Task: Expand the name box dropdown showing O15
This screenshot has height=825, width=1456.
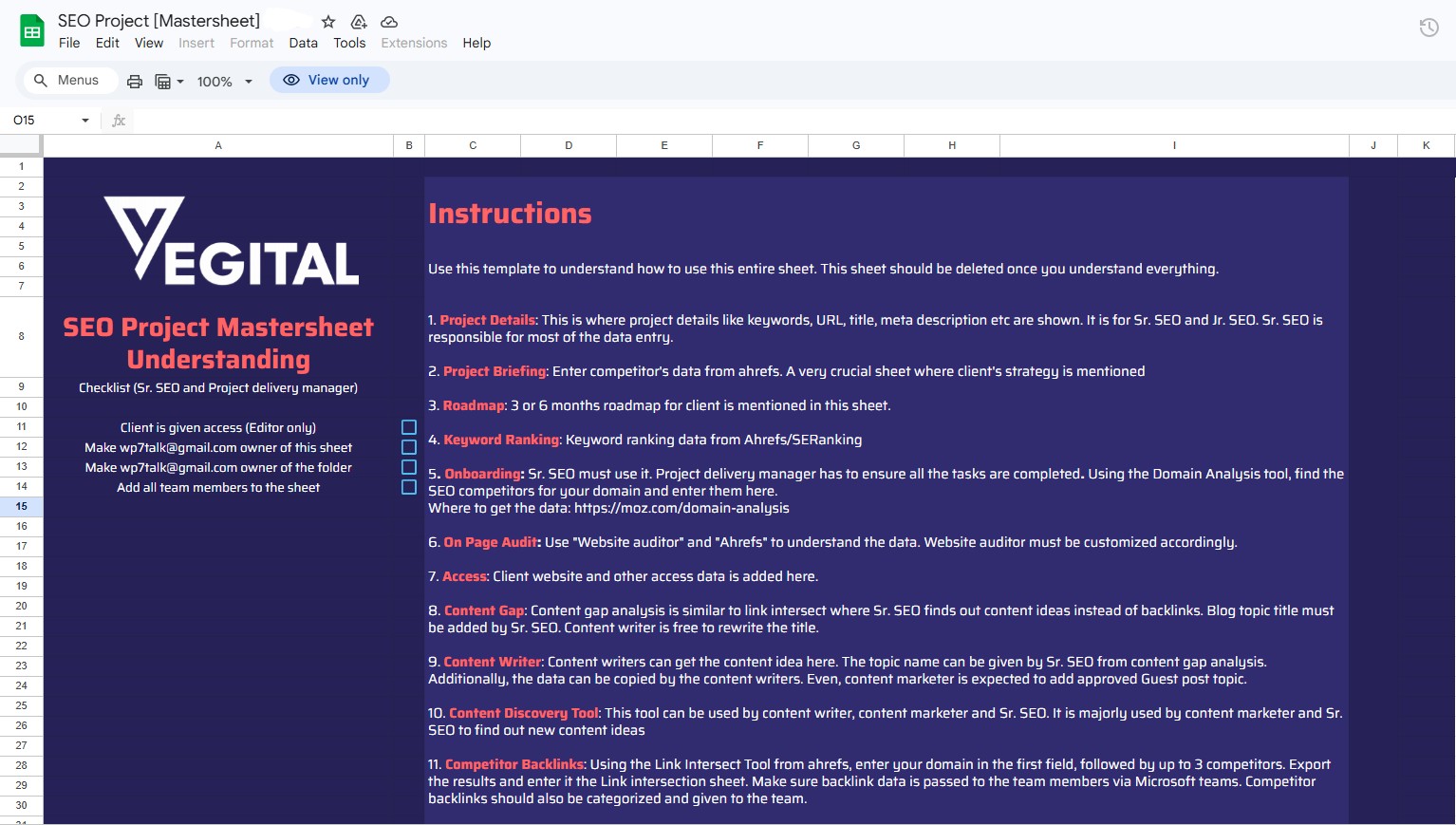Action: pos(84,120)
